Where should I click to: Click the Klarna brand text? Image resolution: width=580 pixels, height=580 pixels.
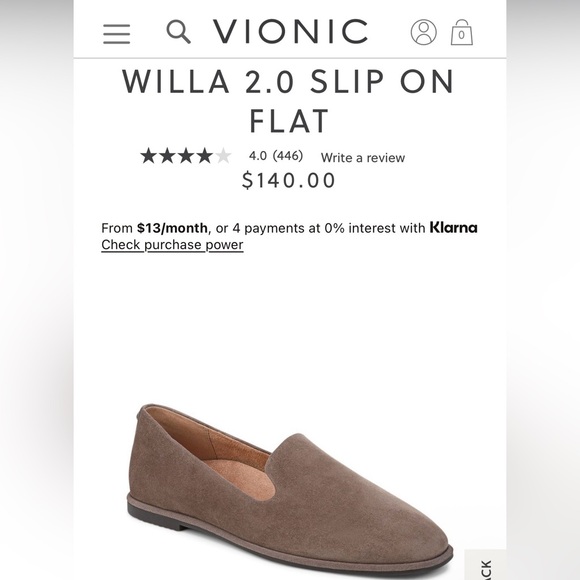pyautogui.click(x=453, y=227)
